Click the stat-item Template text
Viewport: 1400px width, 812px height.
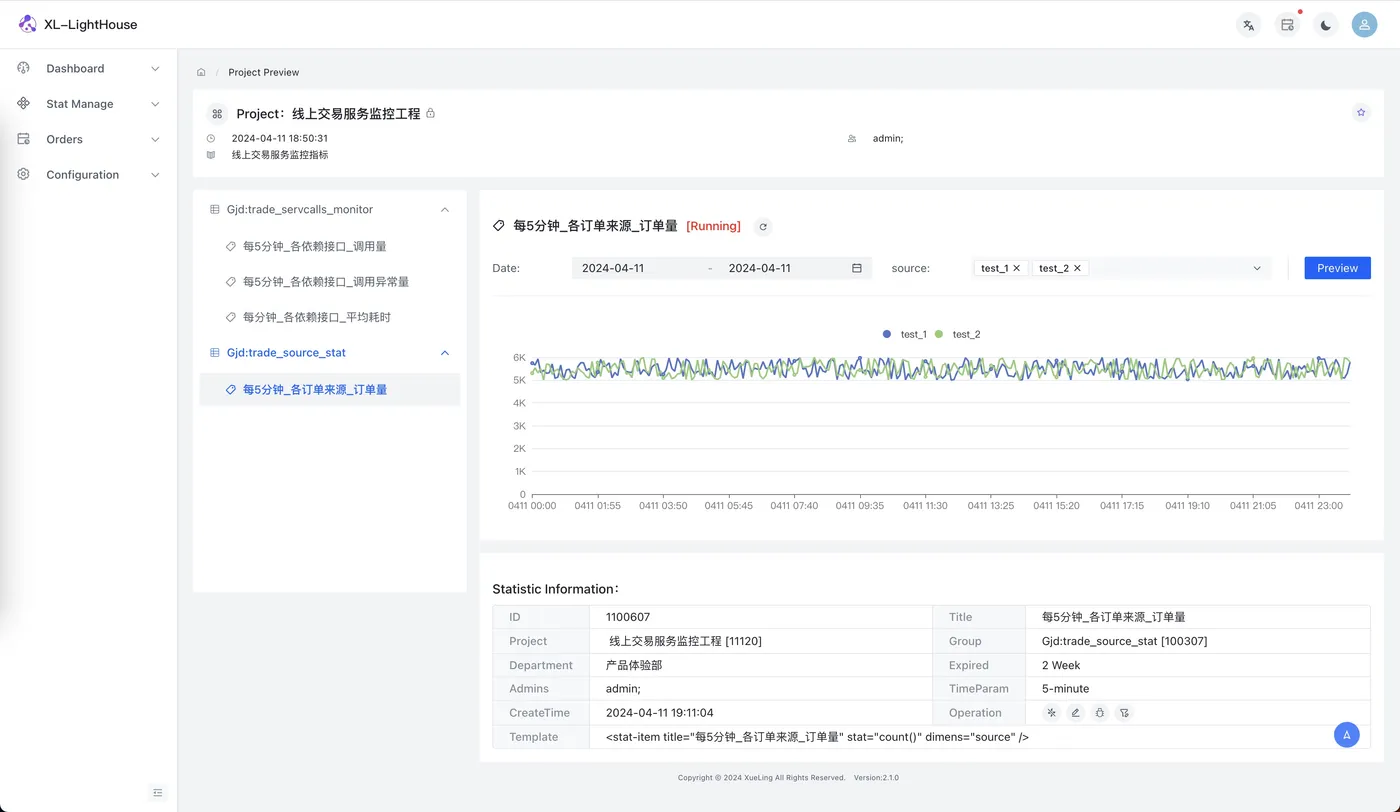817,737
